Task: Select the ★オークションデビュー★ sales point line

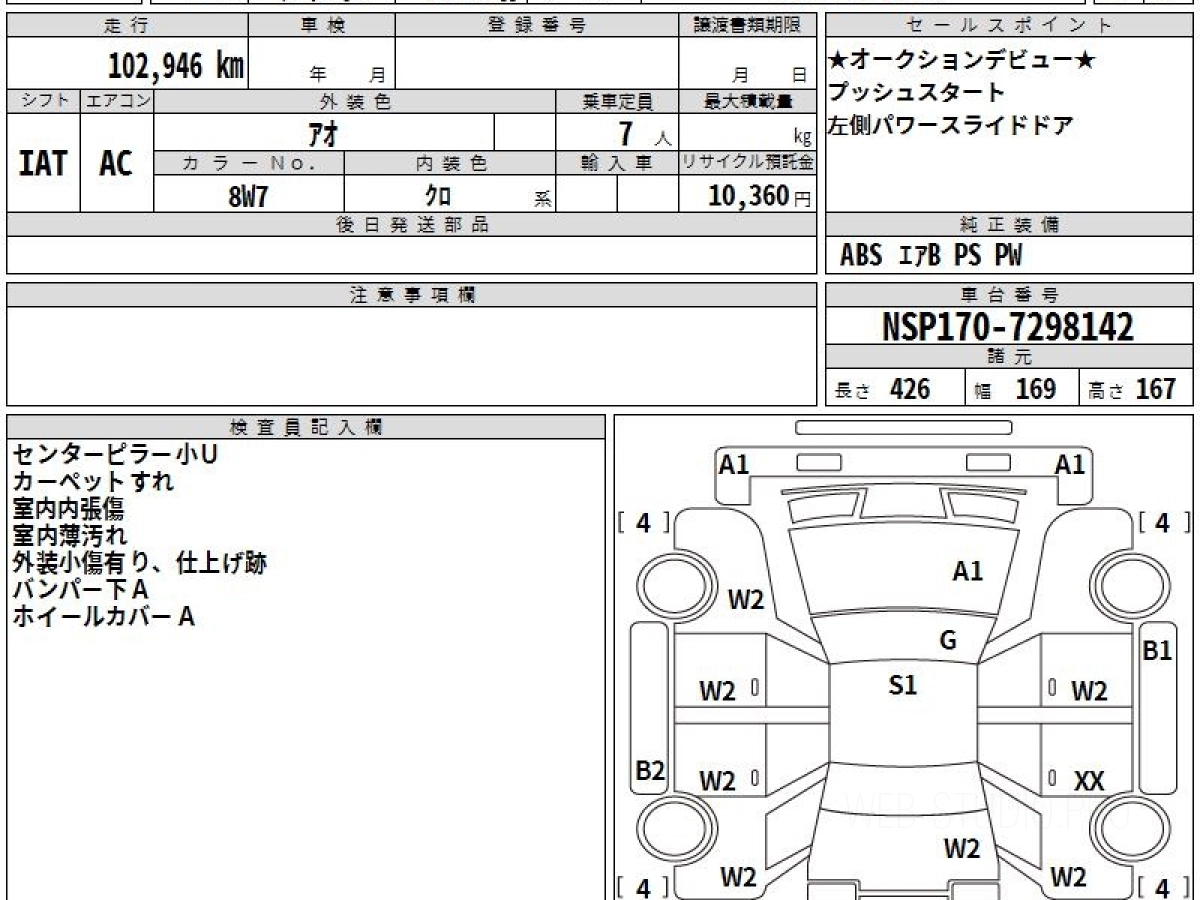Action: [962, 61]
